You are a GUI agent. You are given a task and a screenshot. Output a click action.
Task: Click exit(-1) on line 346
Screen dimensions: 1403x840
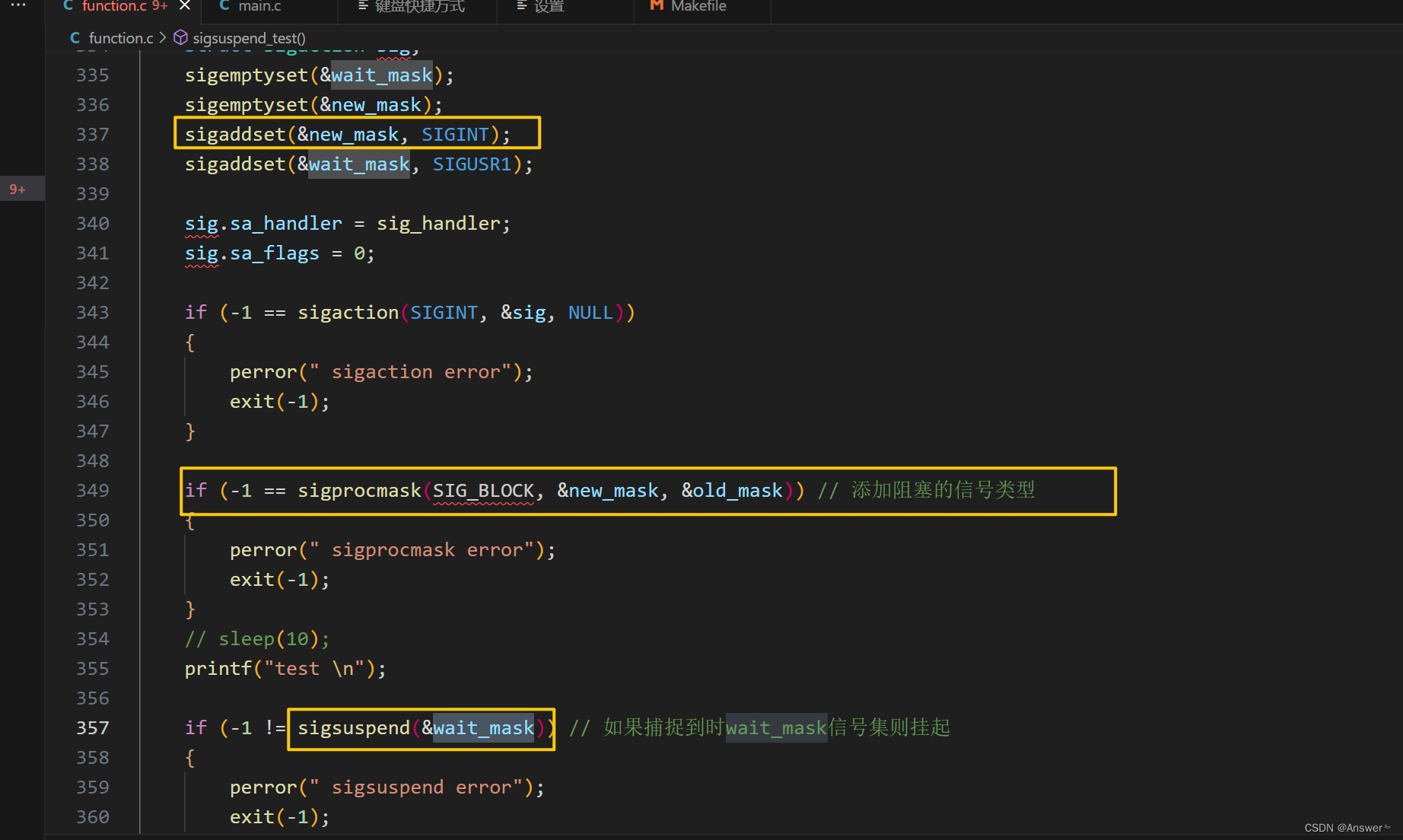tap(279, 402)
